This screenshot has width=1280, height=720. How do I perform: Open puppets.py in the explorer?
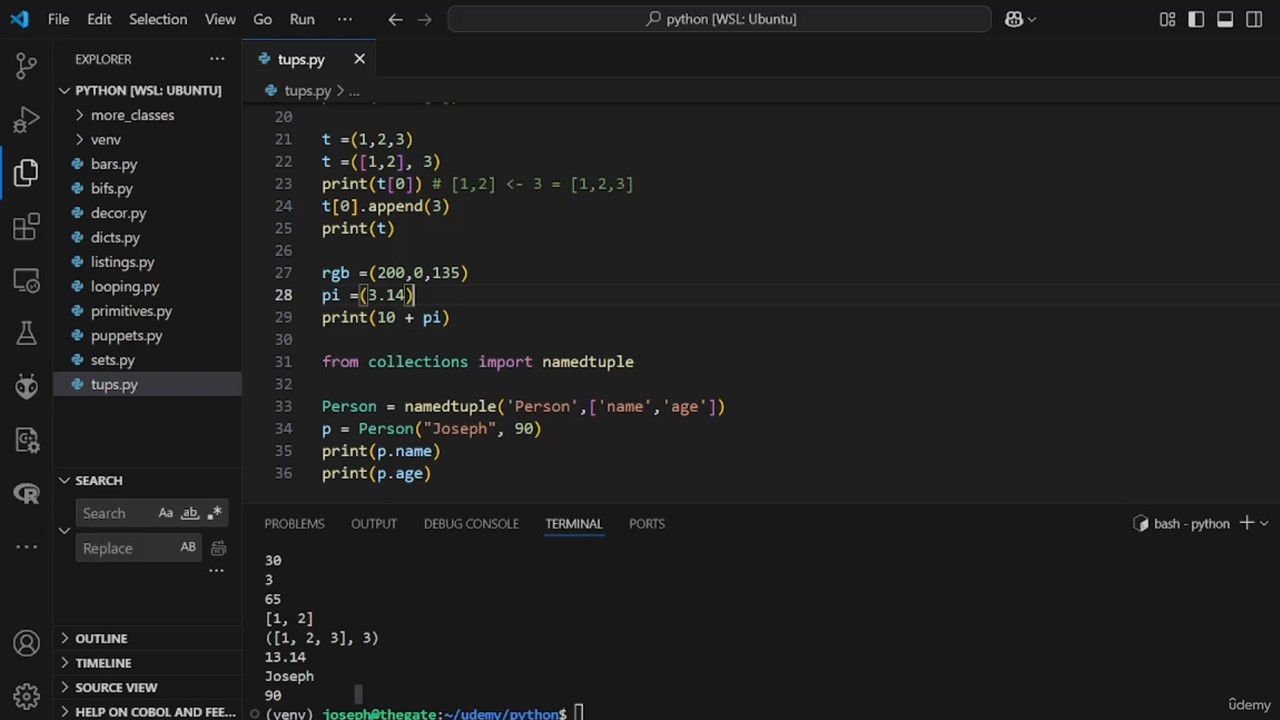click(x=148, y=336)
